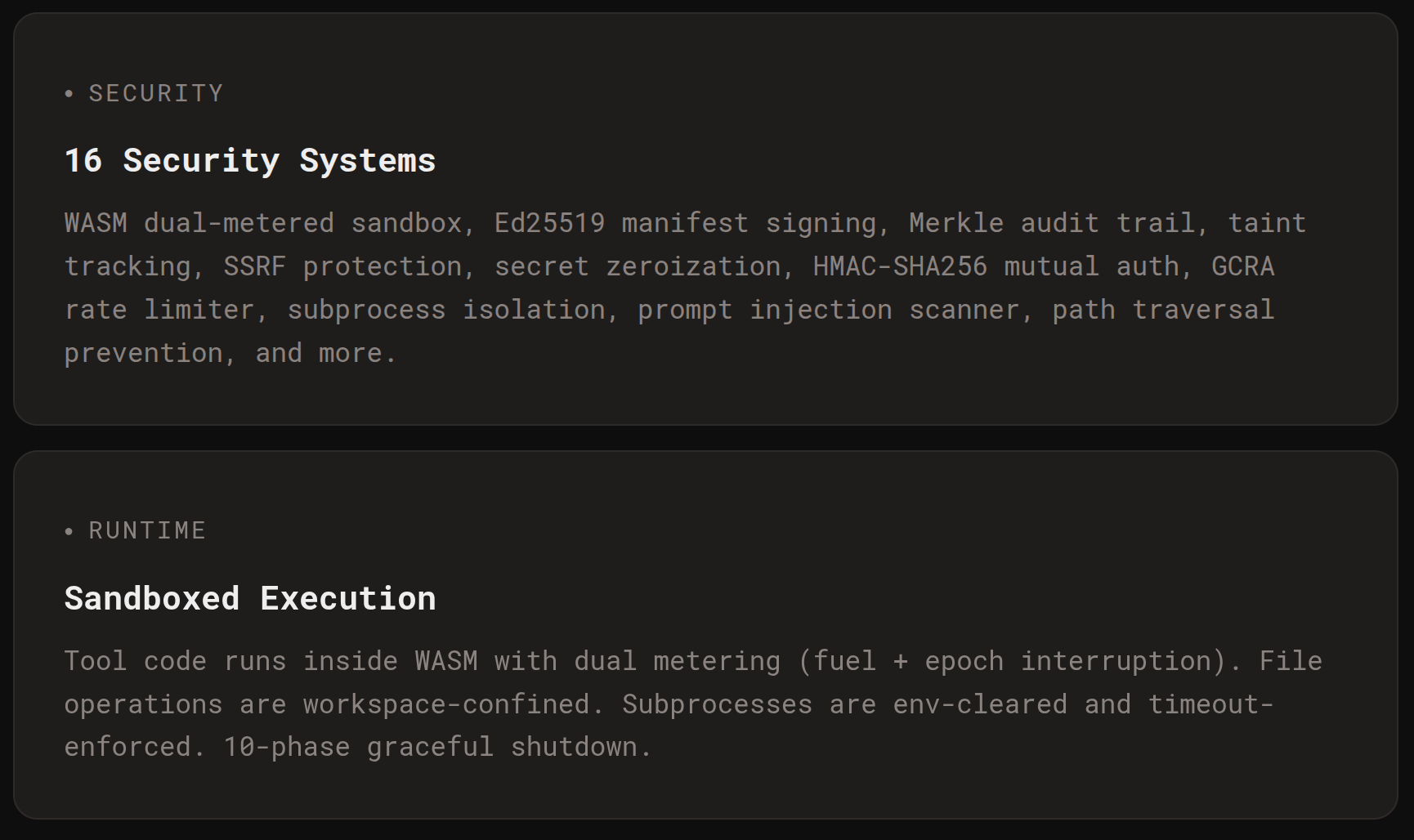Click the "env-cleared" term
The height and width of the screenshot is (840, 1414).
(x=979, y=704)
